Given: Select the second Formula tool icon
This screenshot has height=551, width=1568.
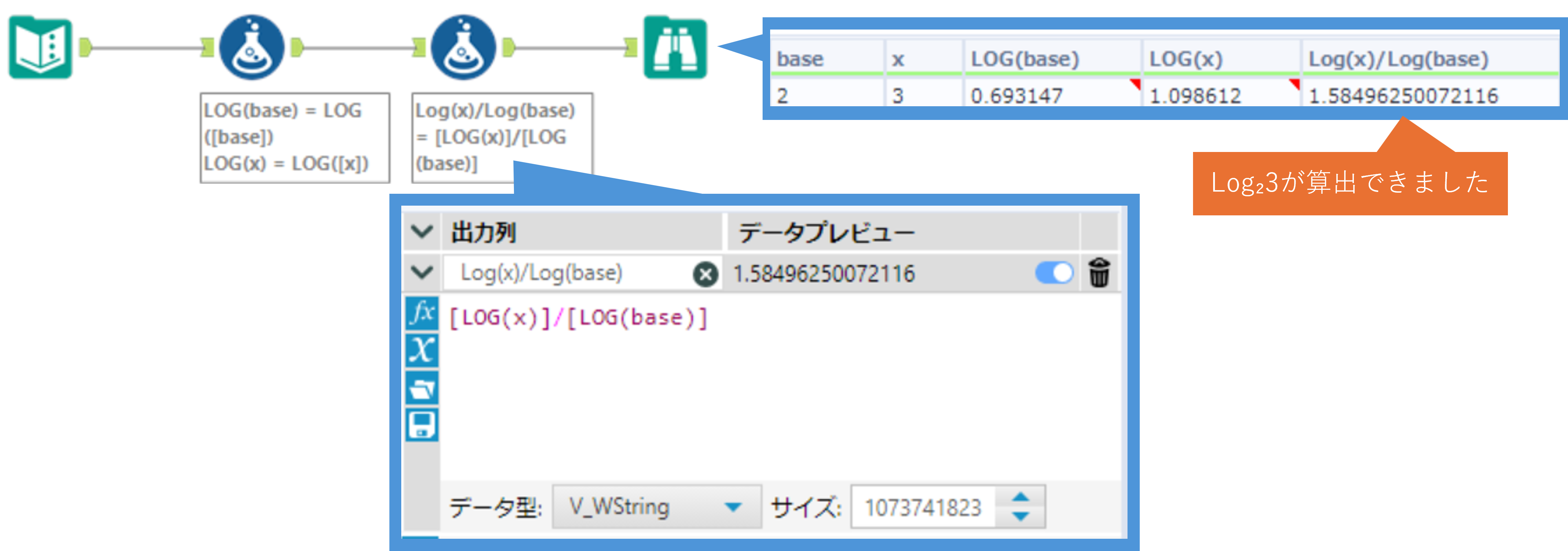Looking at the screenshot, I should tap(463, 48).
